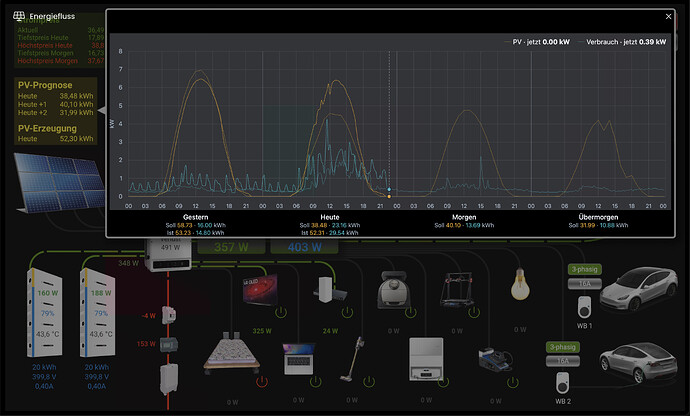Toggle power switch below the 3D printer
The height and width of the screenshot is (416, 690).
click(x=474, y=312)
